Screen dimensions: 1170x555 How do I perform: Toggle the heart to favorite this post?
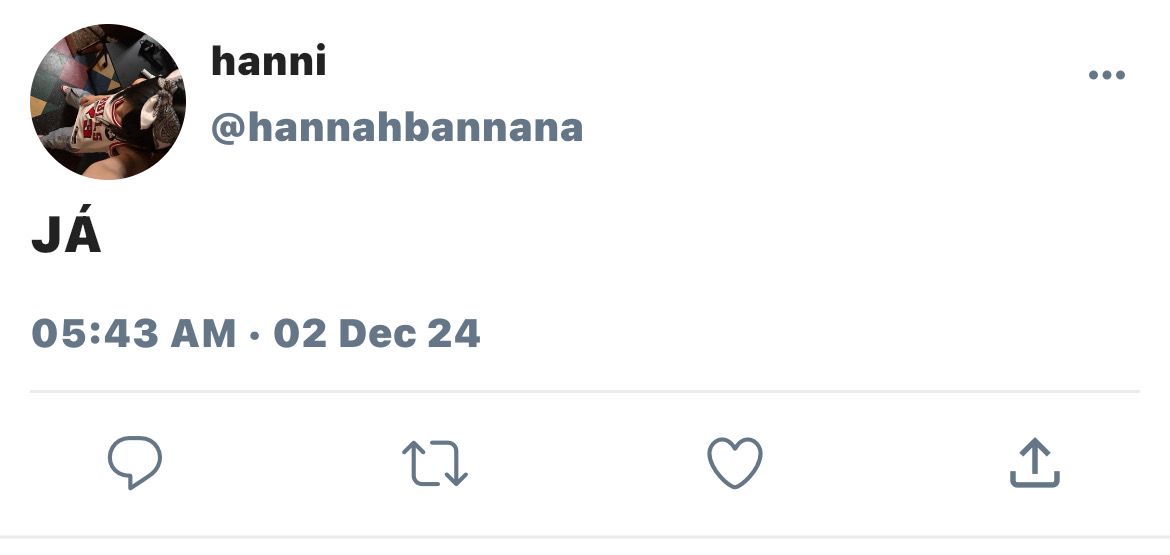coord(735,462)
